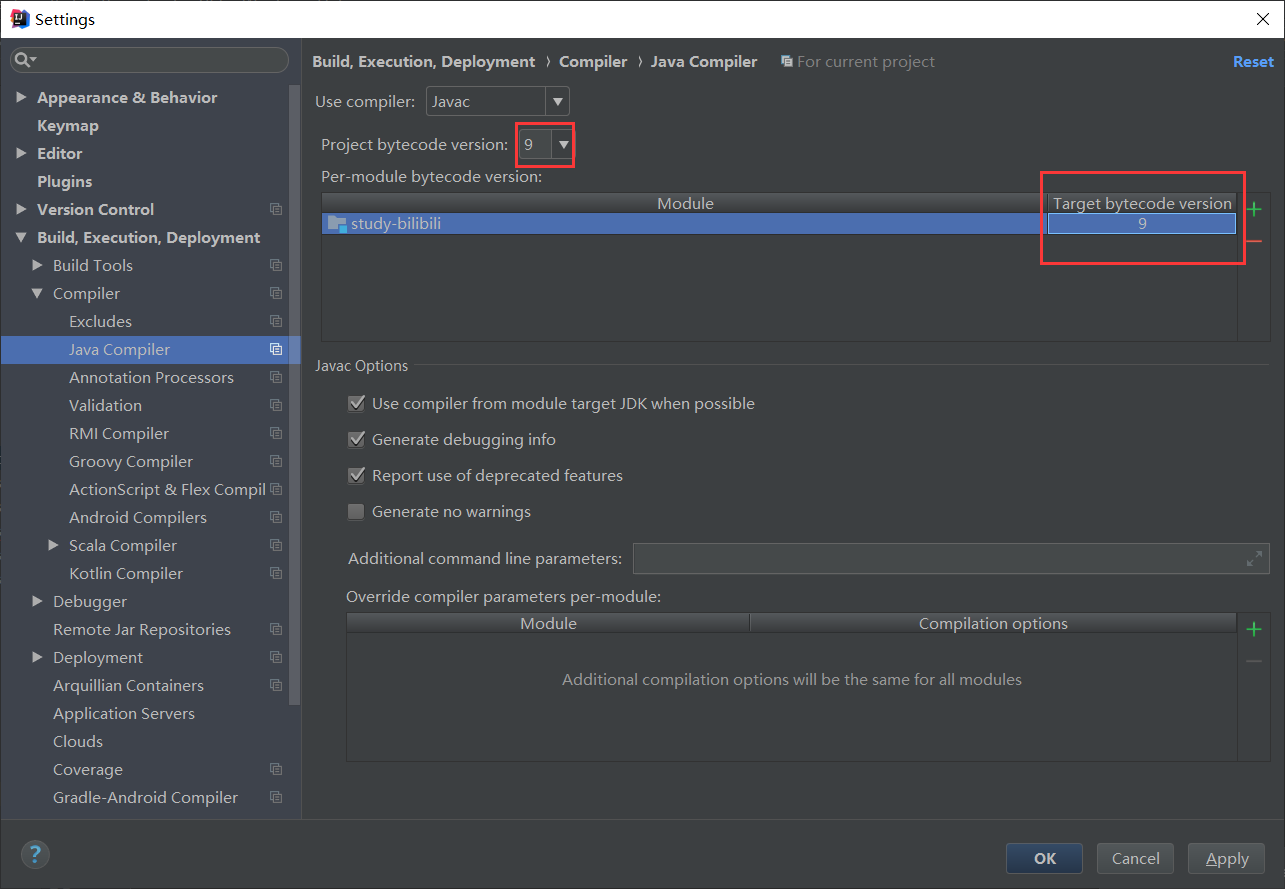Click the Apply button
The height and width of the screenshot is (889, 1285).
pos(1227,858)
